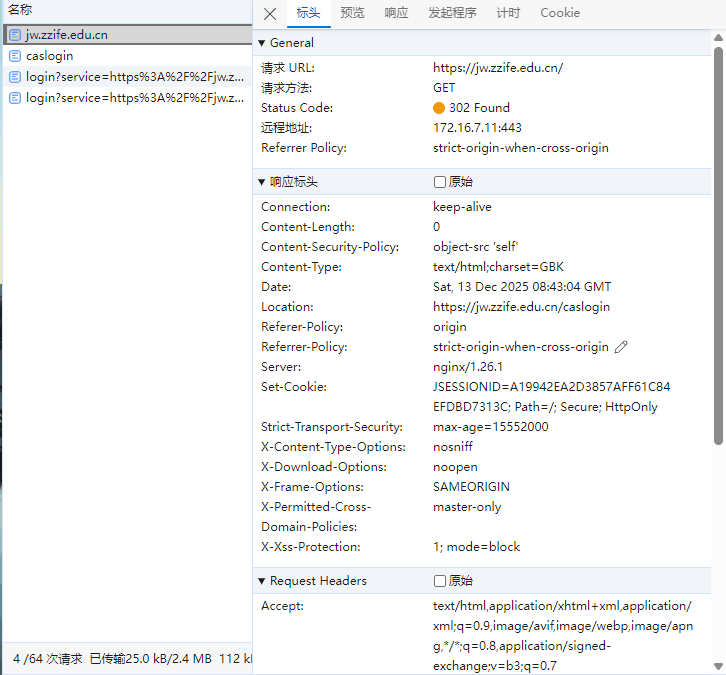Click document icon of jw.zzife.edu.cn request
The height and width of the screenshot is (675, 726).
pos(15,35)
